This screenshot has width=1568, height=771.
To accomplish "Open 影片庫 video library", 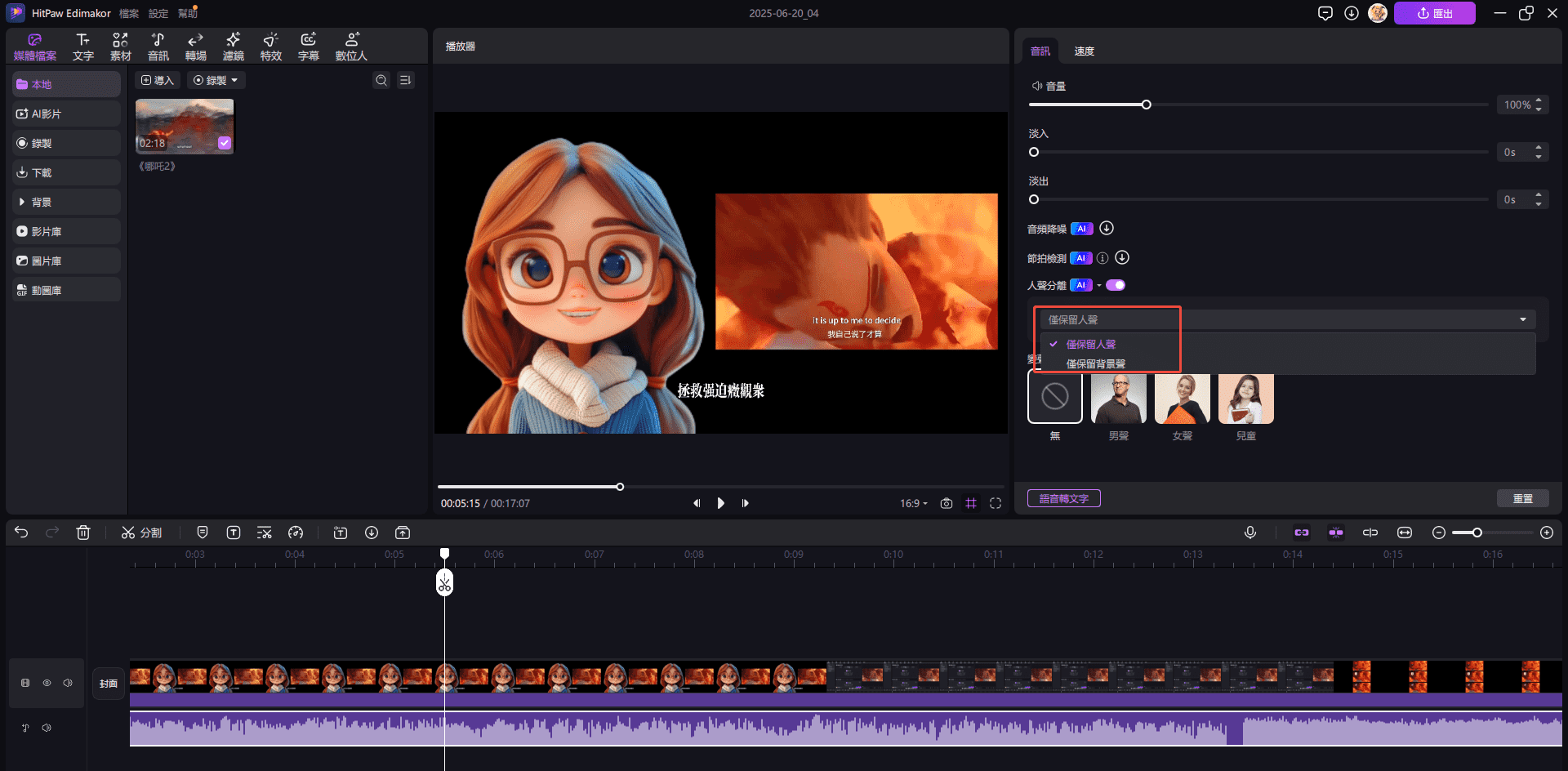I will tap(66, 231).
